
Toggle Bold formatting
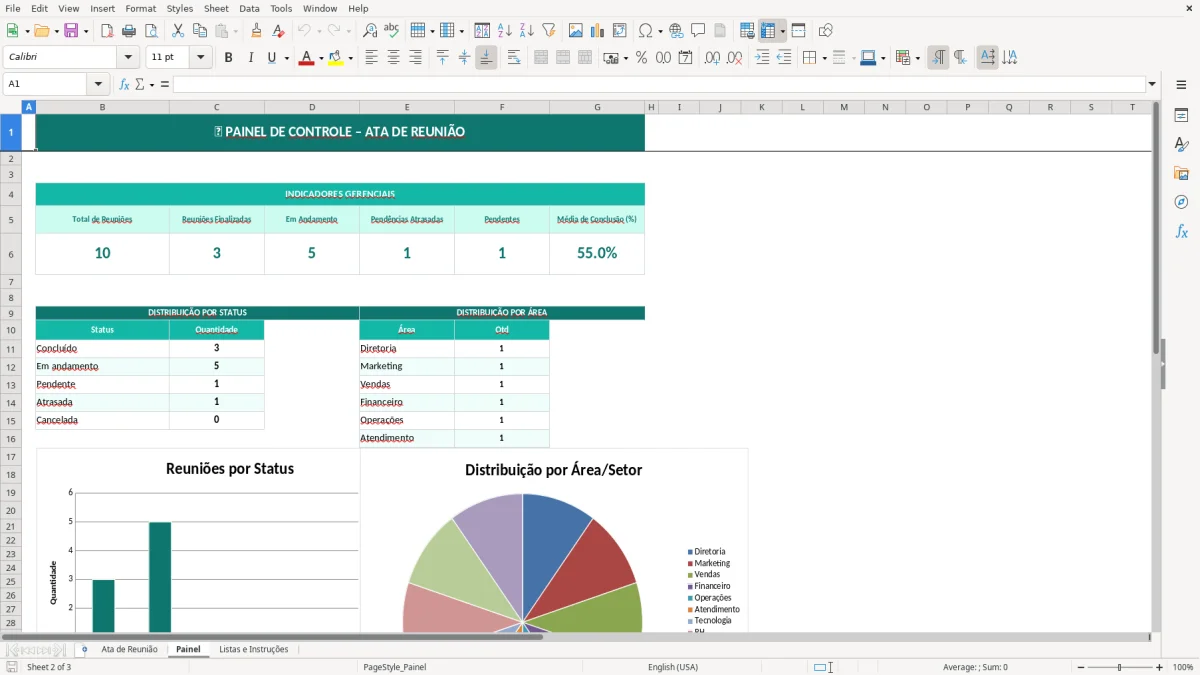pos(228,58)
